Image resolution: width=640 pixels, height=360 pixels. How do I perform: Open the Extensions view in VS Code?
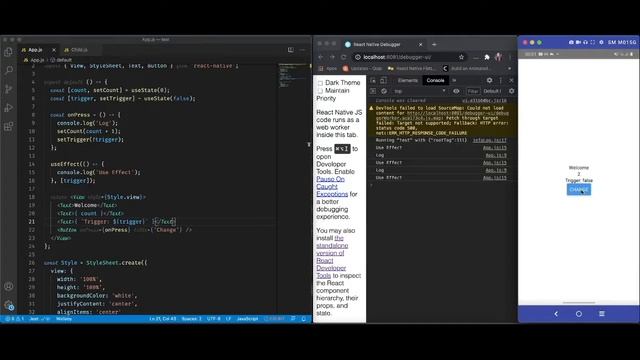pyautogui.click(x=8, y=127)
